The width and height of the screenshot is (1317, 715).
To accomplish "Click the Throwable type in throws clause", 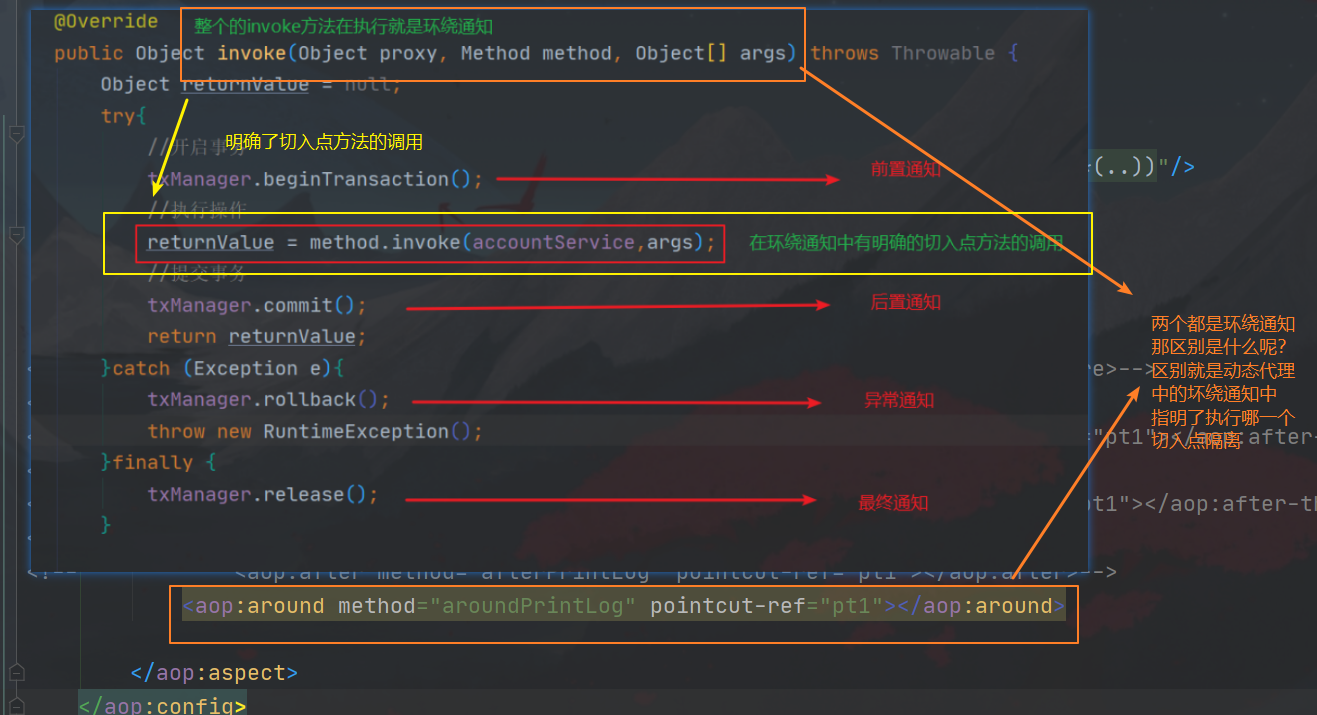I will coord(943,53).
